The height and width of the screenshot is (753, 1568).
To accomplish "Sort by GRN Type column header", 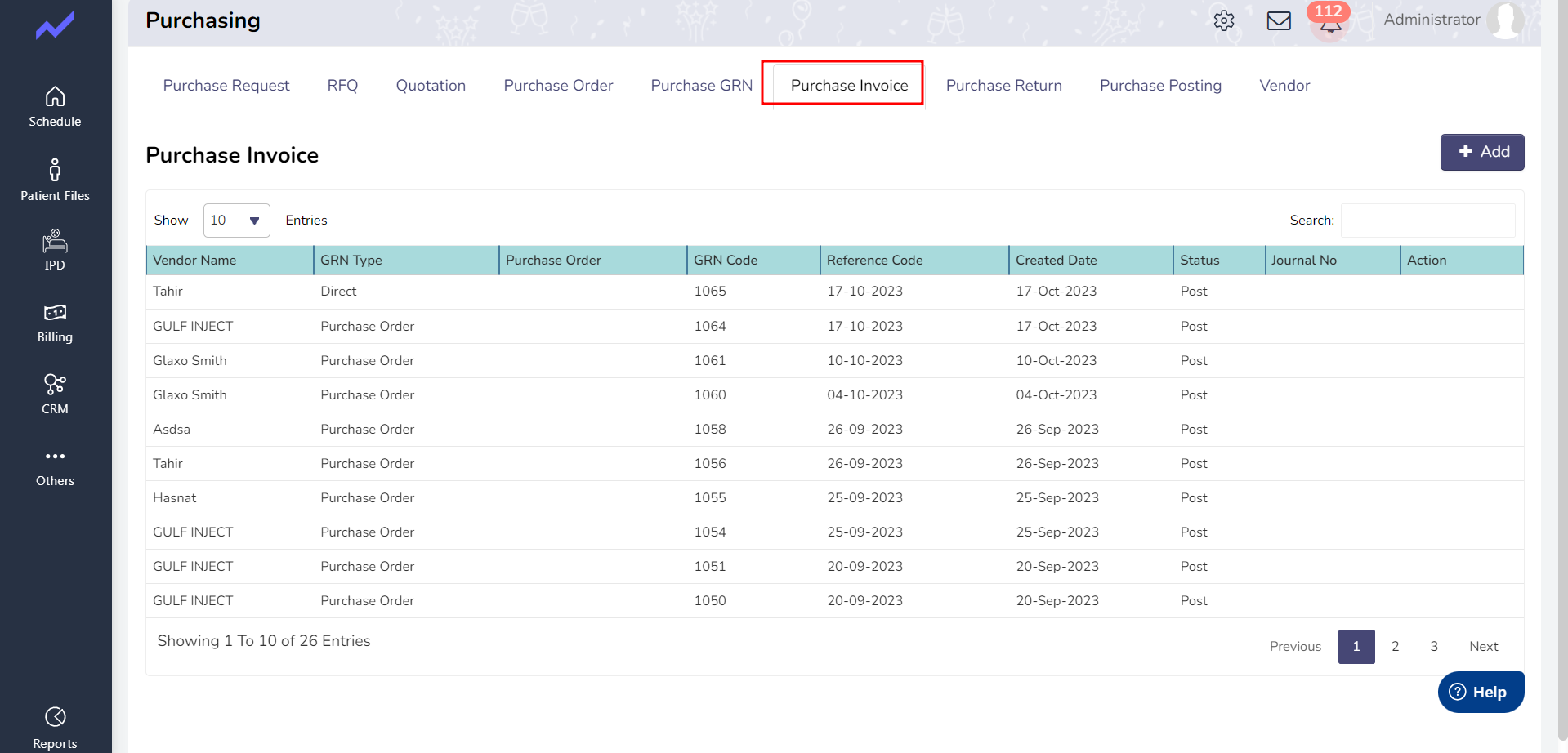I will point(406,261).
